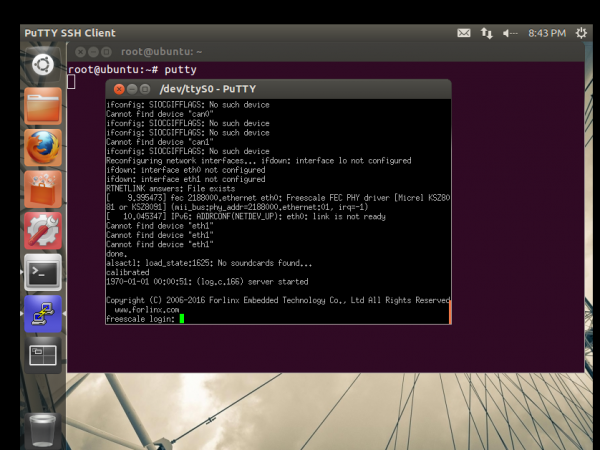Open the Workspace Switcher icon
Screen dimensions: 600x450
click(43, 354)
